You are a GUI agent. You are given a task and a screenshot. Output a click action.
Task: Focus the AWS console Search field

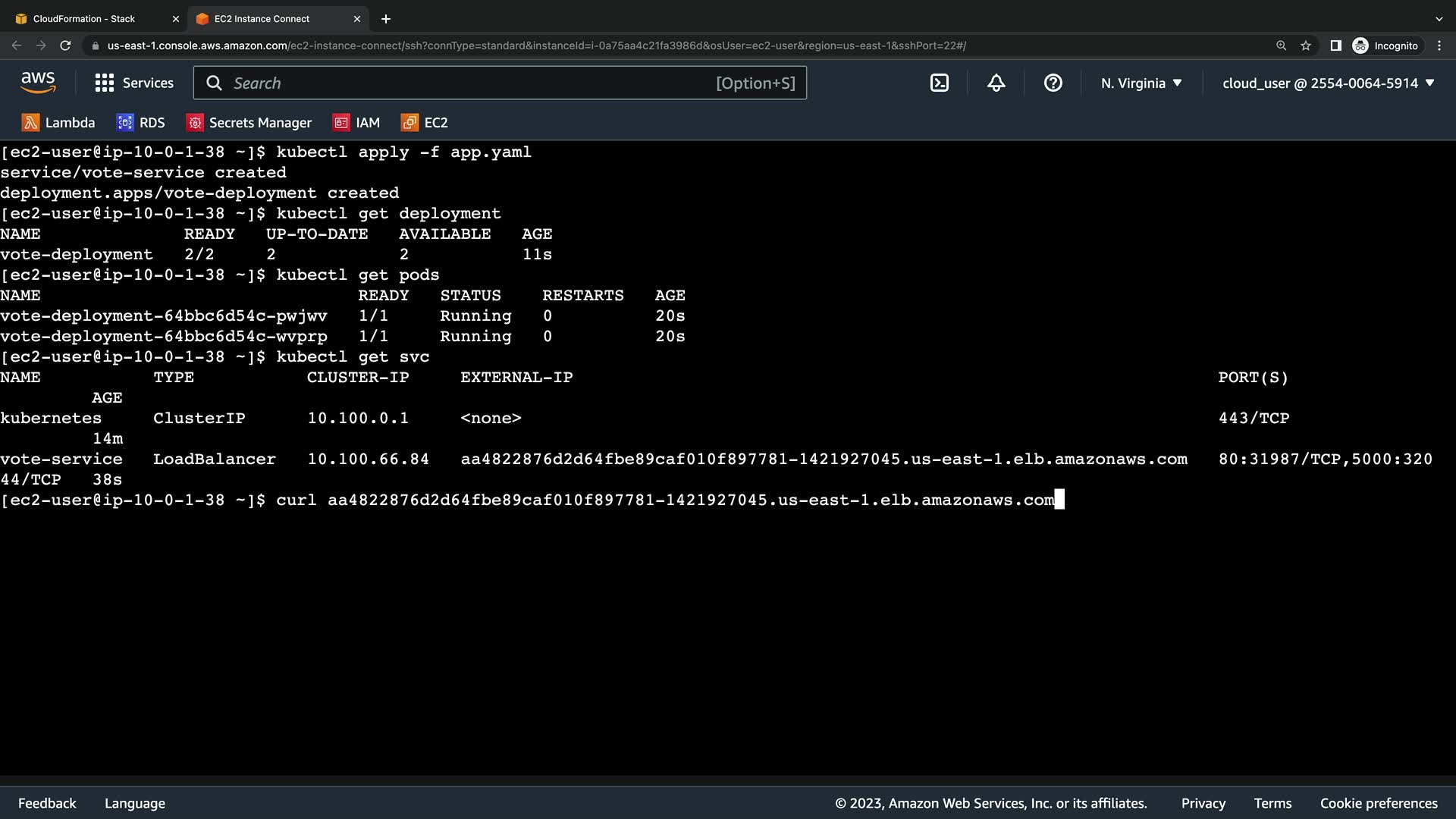[x=470, y=83]
